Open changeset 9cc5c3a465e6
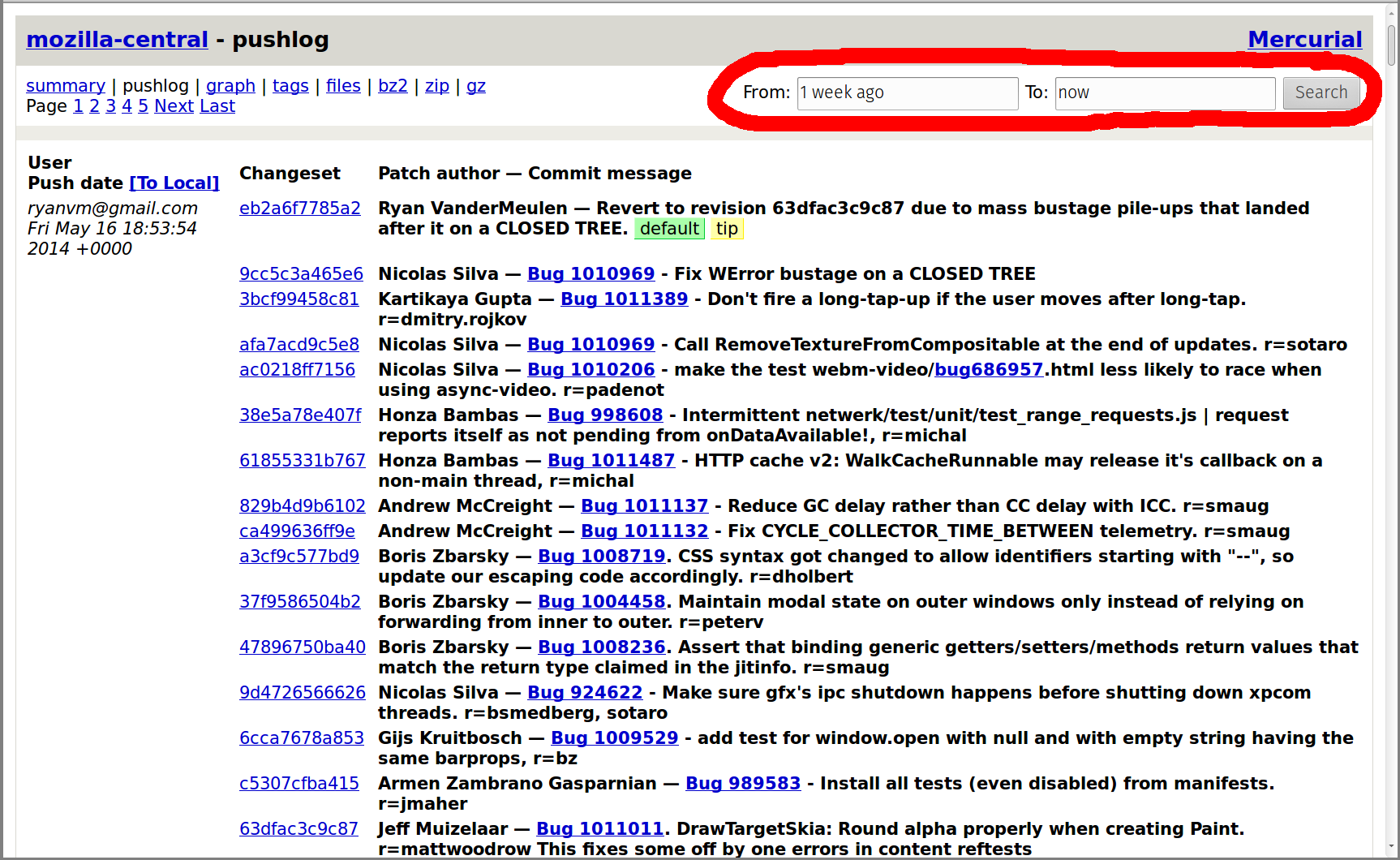The width and height of the screenshot is (1400, 860). tap(301, 274)
